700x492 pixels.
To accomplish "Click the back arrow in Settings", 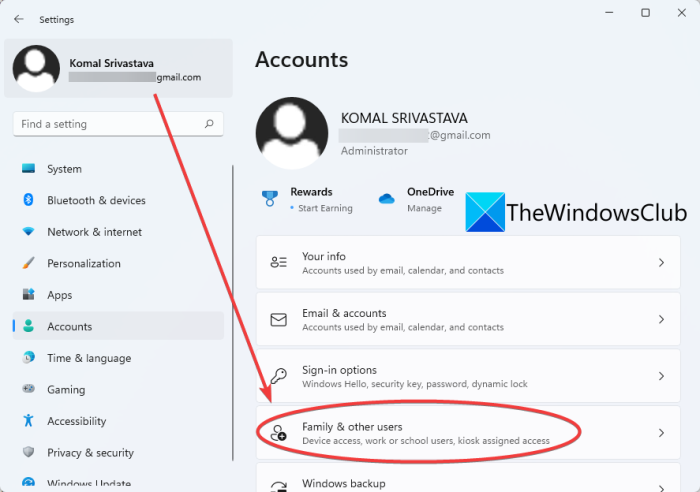I will [x=19, y=19].
